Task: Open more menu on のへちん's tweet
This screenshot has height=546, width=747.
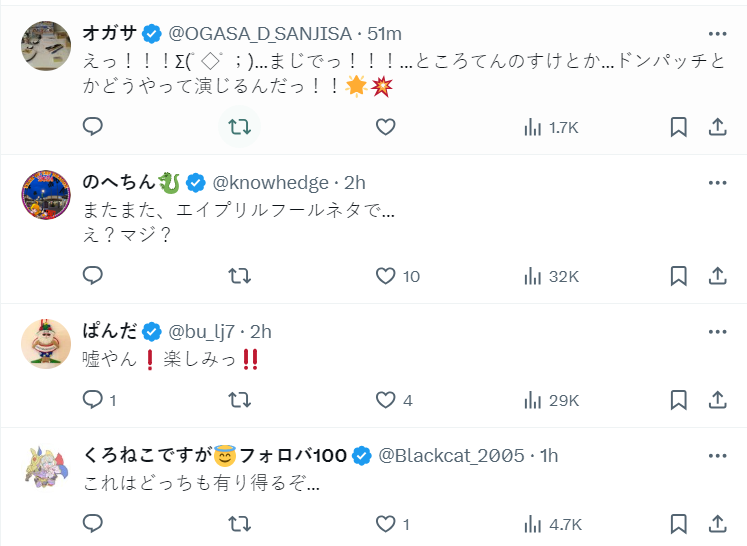Action: pyautogui.click(x=717, y=182)
